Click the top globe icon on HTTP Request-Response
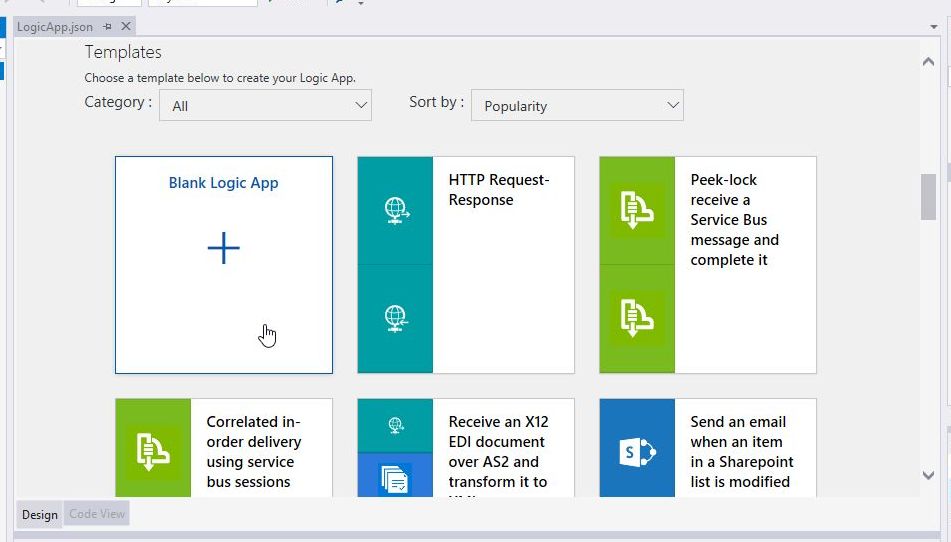Screen dimensions: 951x542 pyautogui.click(x=395, y=210)
